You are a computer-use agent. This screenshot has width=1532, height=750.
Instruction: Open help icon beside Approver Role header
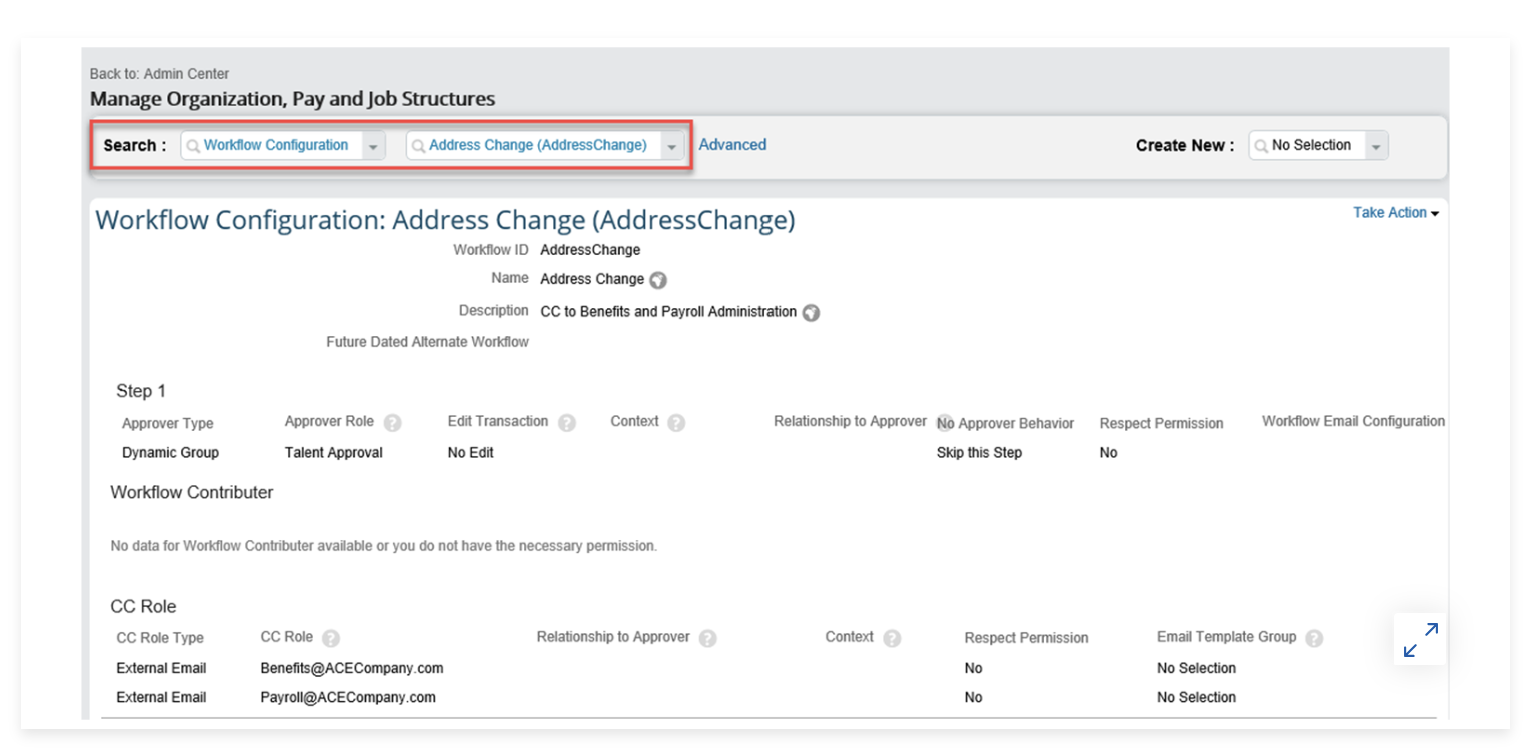393,423
